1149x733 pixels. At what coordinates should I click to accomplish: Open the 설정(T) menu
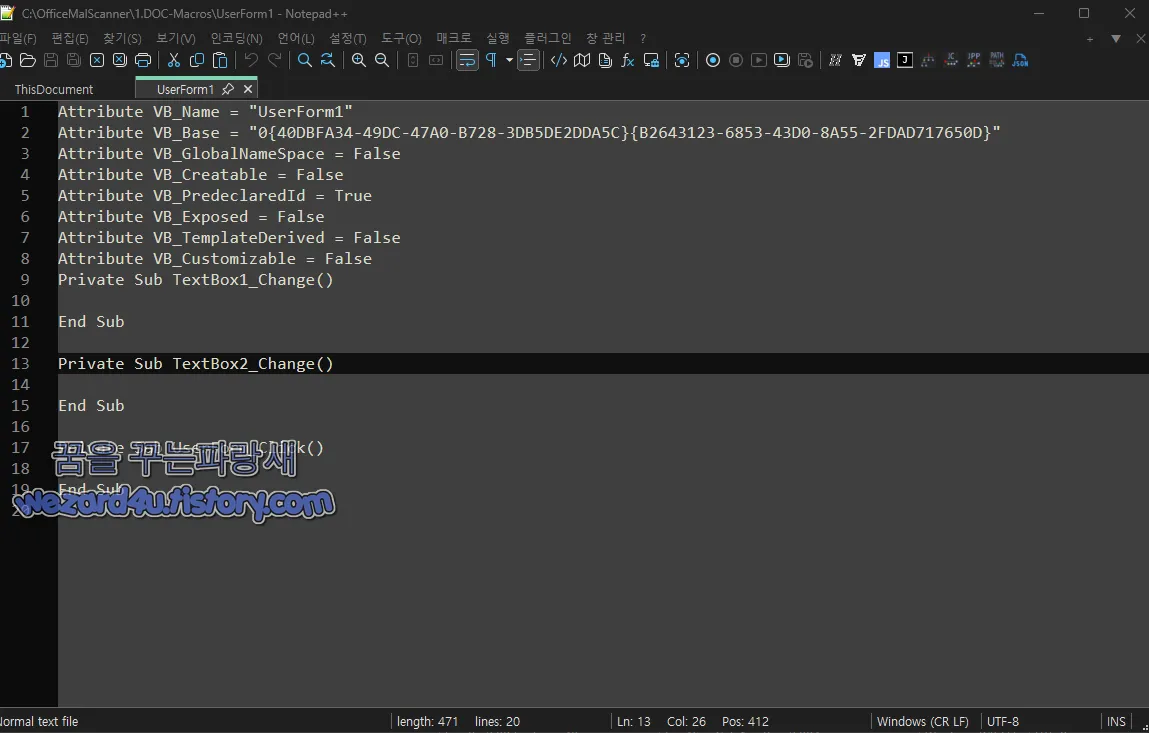click(x=347, y=38)
